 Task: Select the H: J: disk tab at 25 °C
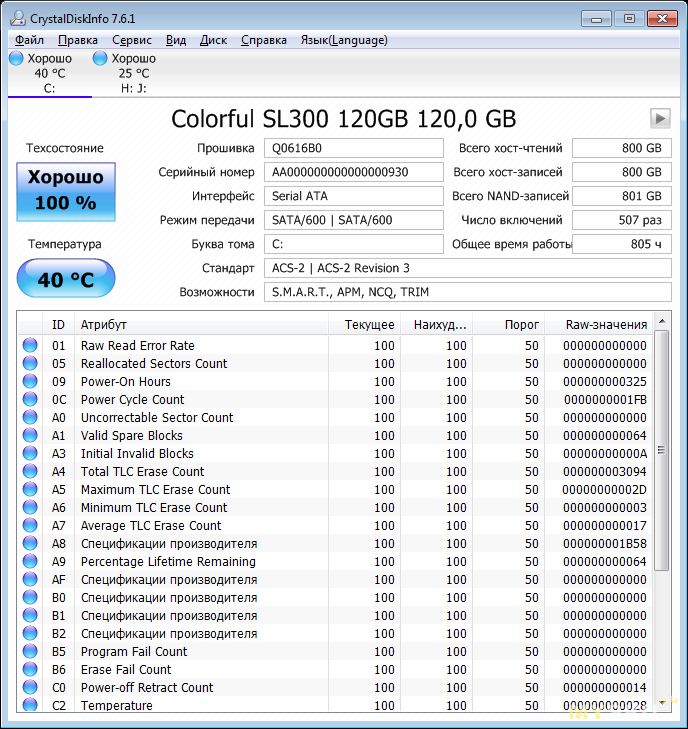133,73
